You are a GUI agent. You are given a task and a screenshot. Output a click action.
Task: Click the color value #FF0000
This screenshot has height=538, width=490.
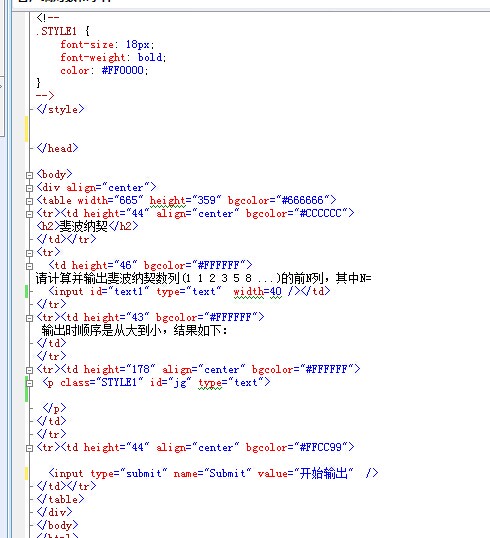pyautogui.click(x=122, y=70)
